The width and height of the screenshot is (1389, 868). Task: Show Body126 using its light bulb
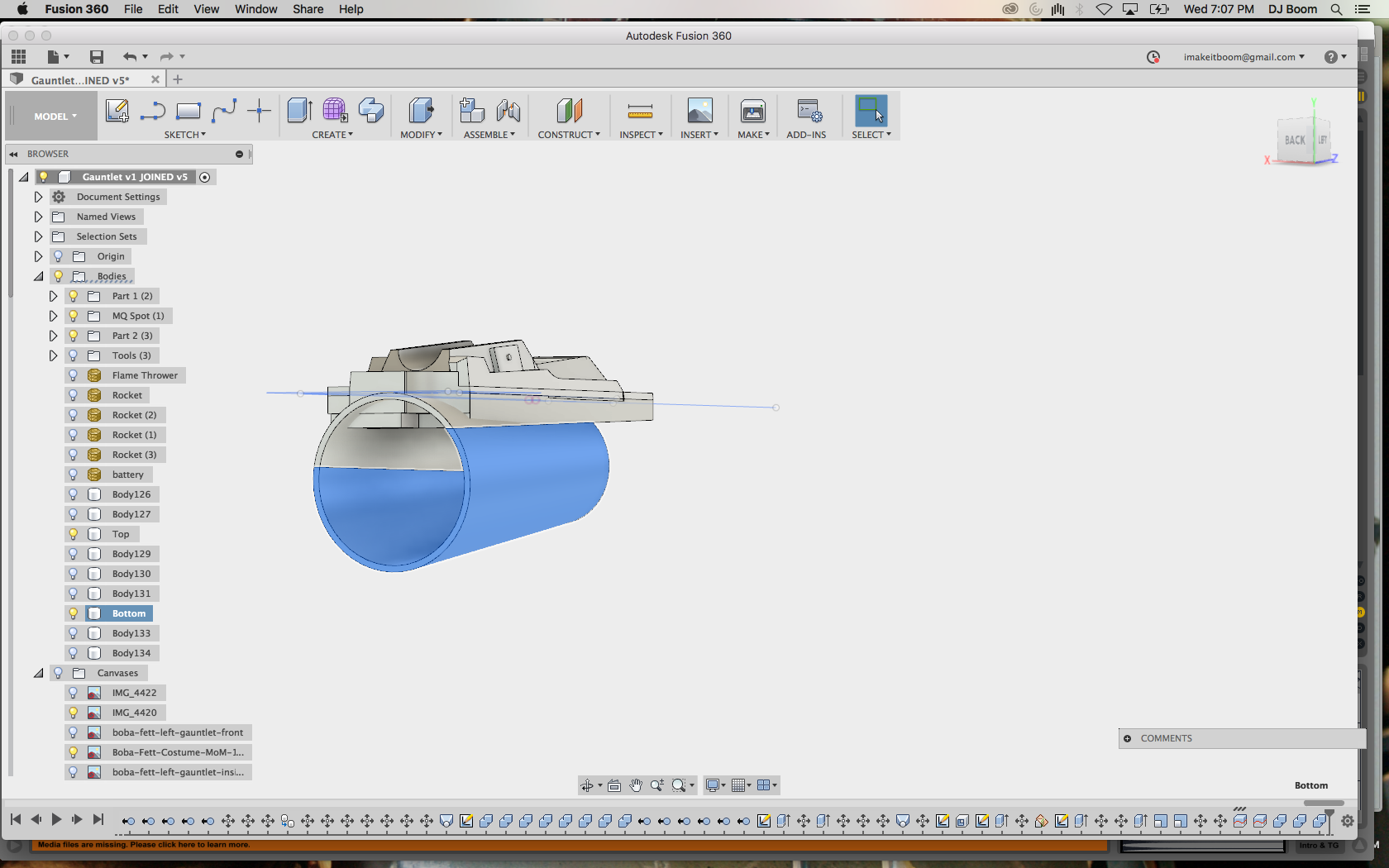tap(73, 494)
